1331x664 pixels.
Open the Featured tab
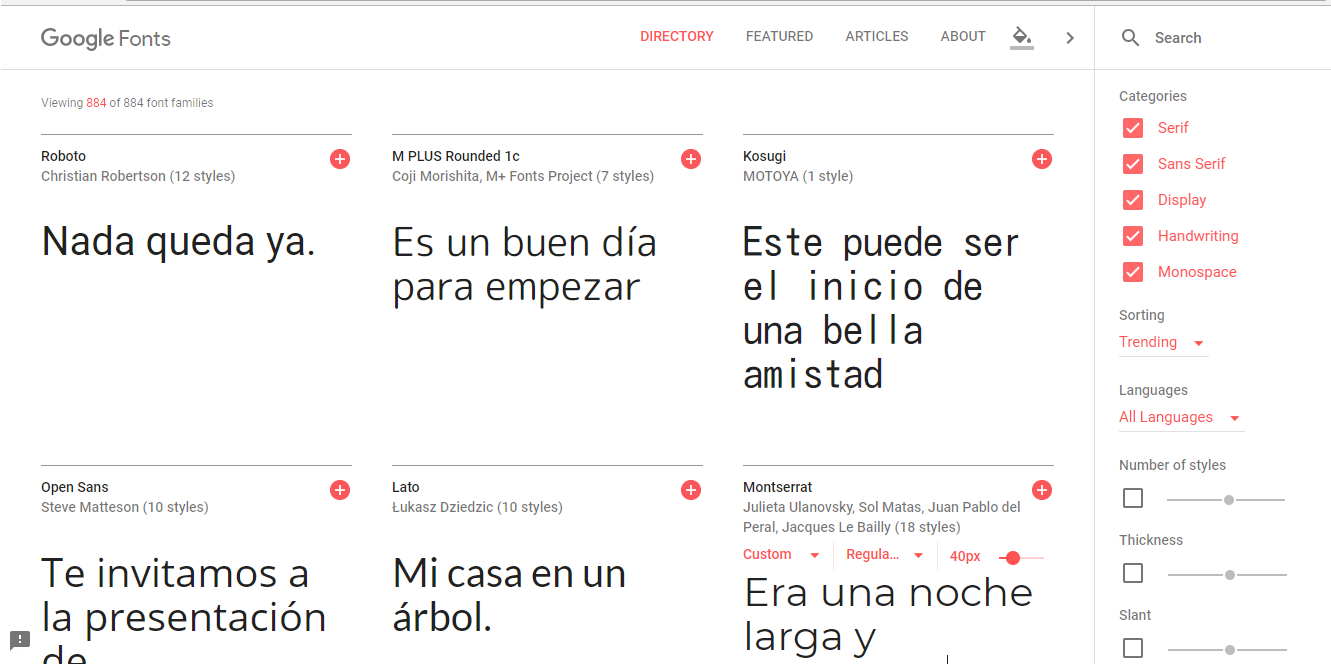pyautogui.click(x=779, y=36)
